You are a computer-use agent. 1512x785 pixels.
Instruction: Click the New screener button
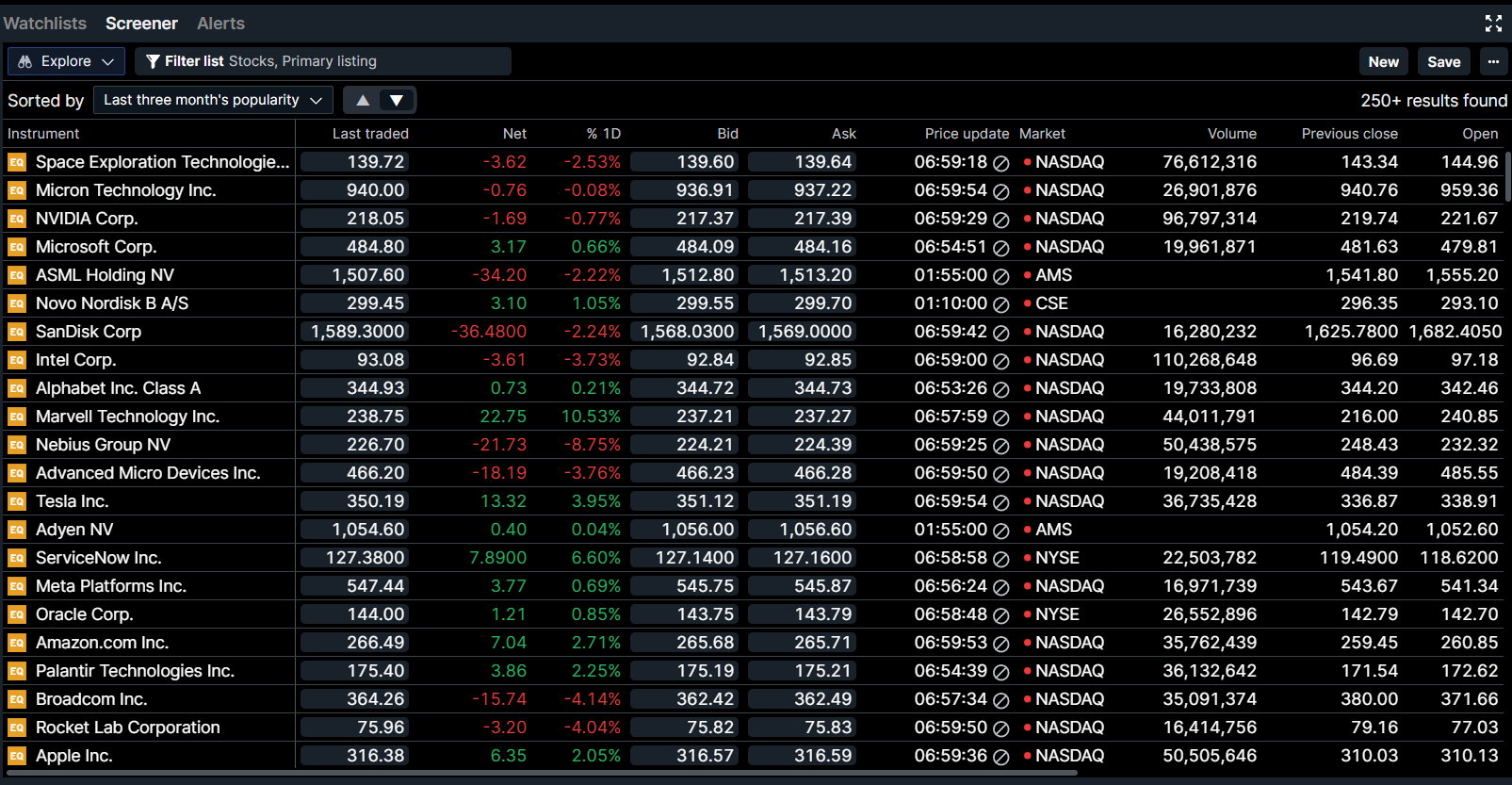pos(1383,61)
